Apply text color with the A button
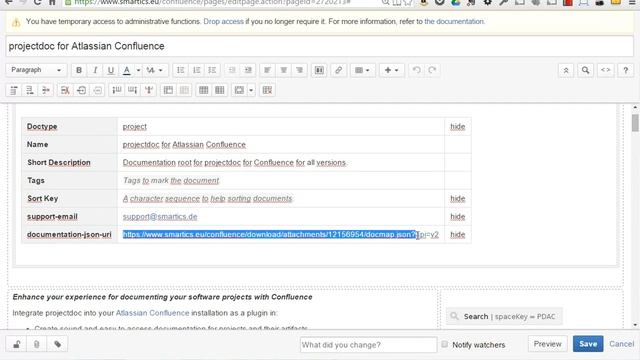The image size is (640, 360). click(x=127, y=70)
